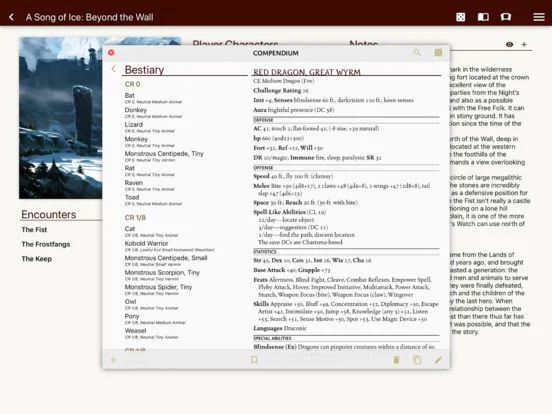Search the compendium with magnifier icon
Viewport: 552px width, 414px height.
pos(417,52)
